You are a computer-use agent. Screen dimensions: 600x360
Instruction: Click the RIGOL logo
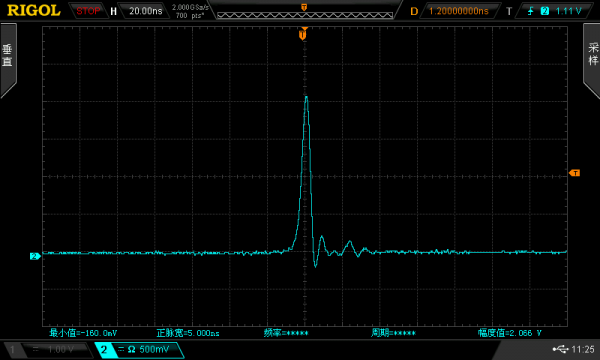click(34, 10)
